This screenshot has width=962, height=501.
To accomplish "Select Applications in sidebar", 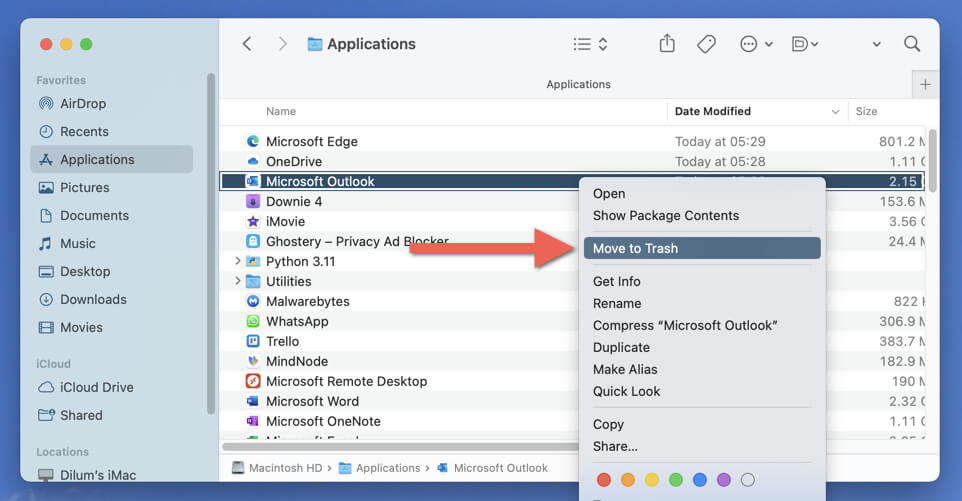I will click(112, 159).
